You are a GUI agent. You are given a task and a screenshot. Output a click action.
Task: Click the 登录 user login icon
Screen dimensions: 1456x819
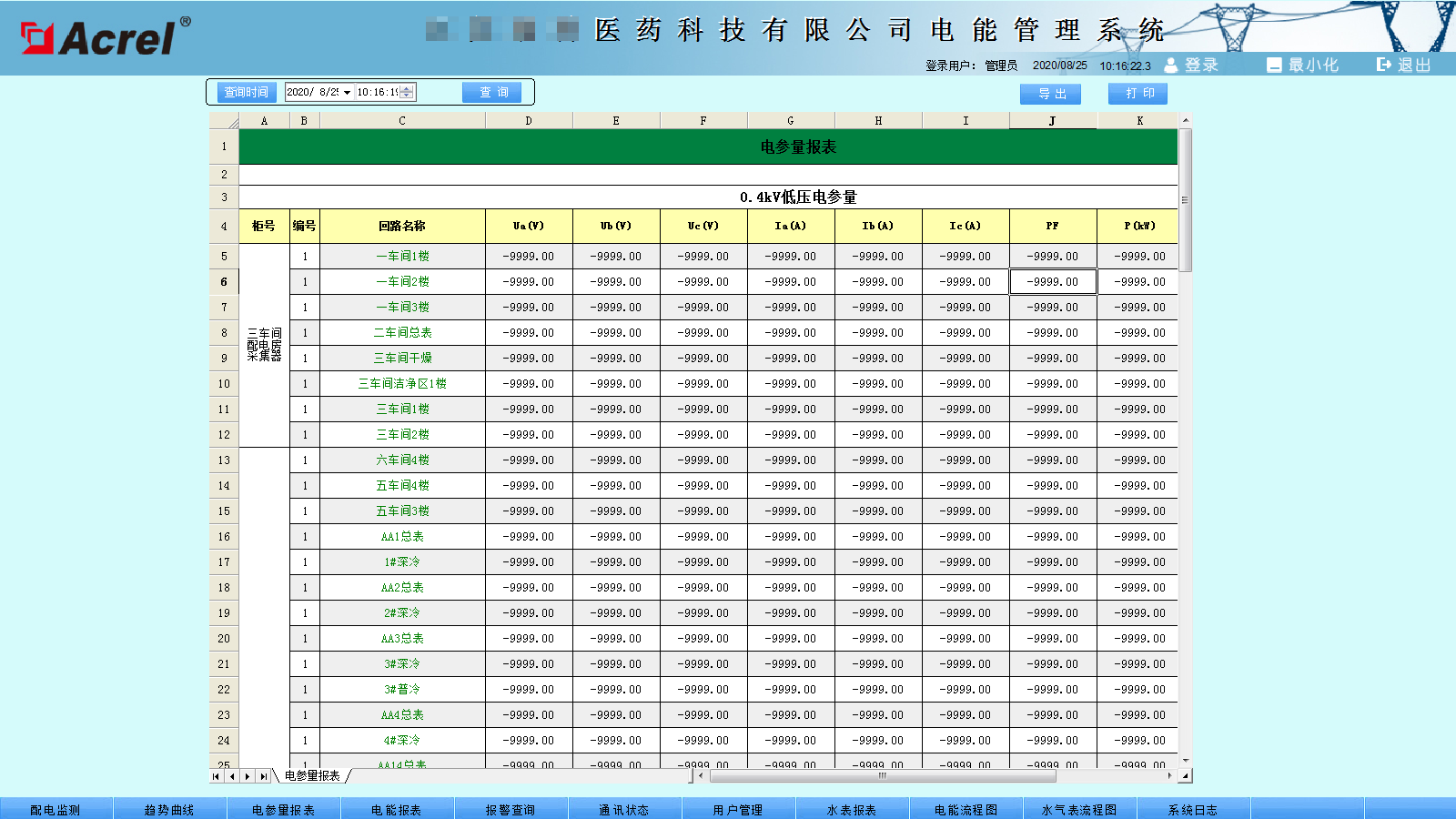point(1171,65)
